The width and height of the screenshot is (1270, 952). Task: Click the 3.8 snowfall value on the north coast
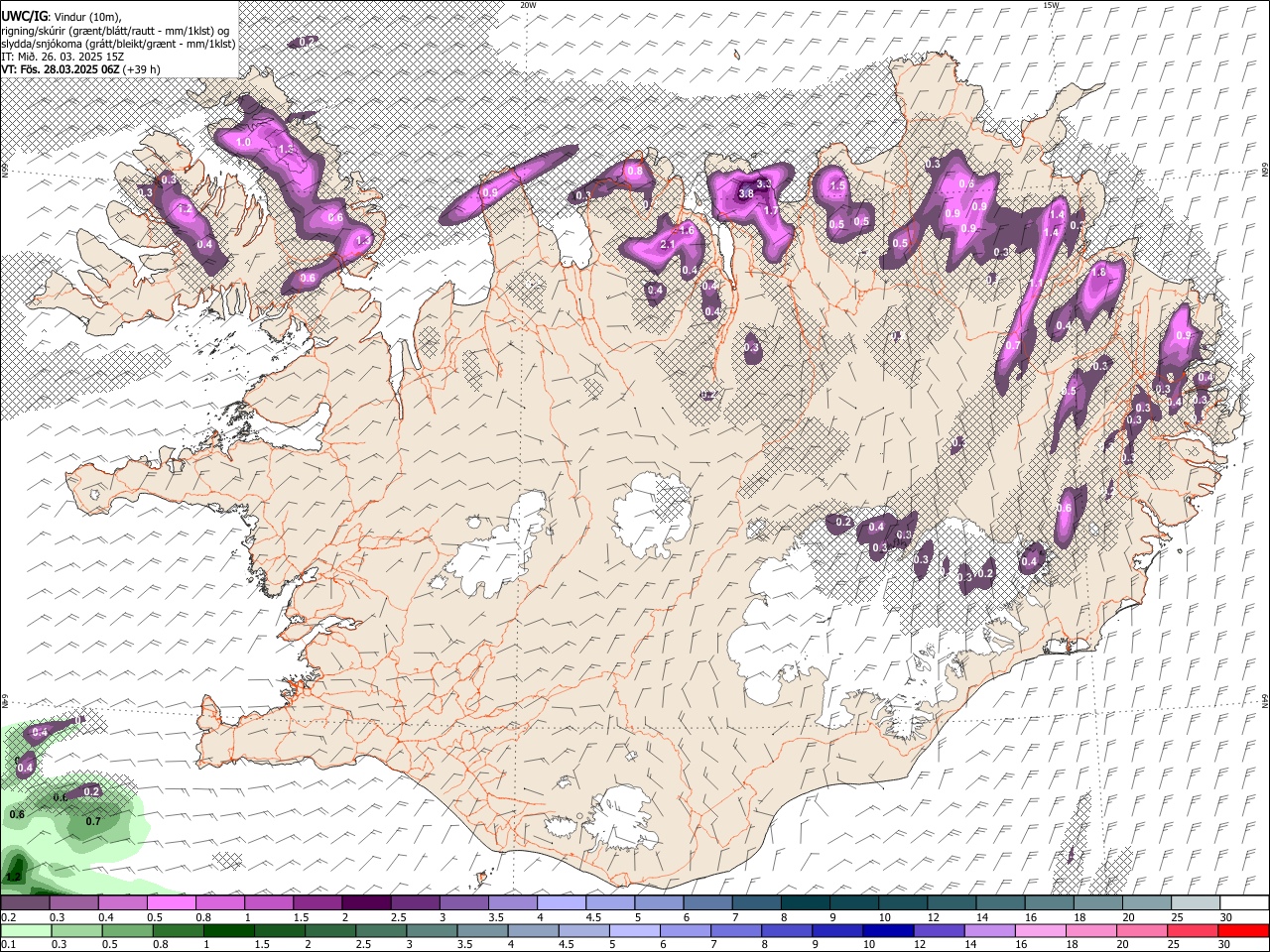click(x=746, y=194)
